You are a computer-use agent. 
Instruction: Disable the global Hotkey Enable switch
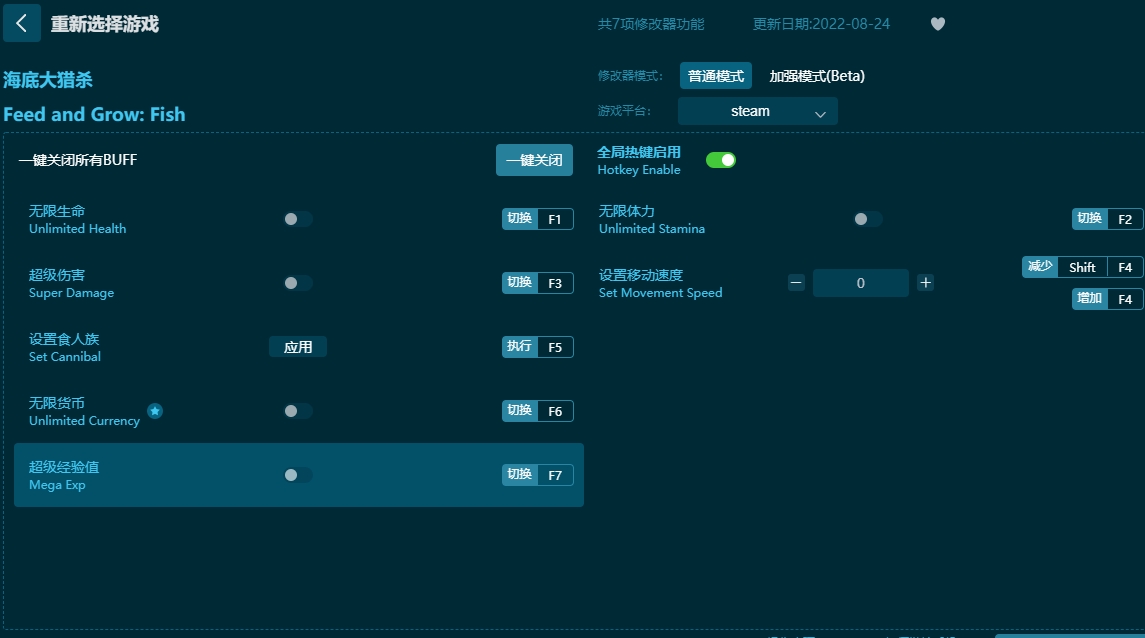(721, 160)
